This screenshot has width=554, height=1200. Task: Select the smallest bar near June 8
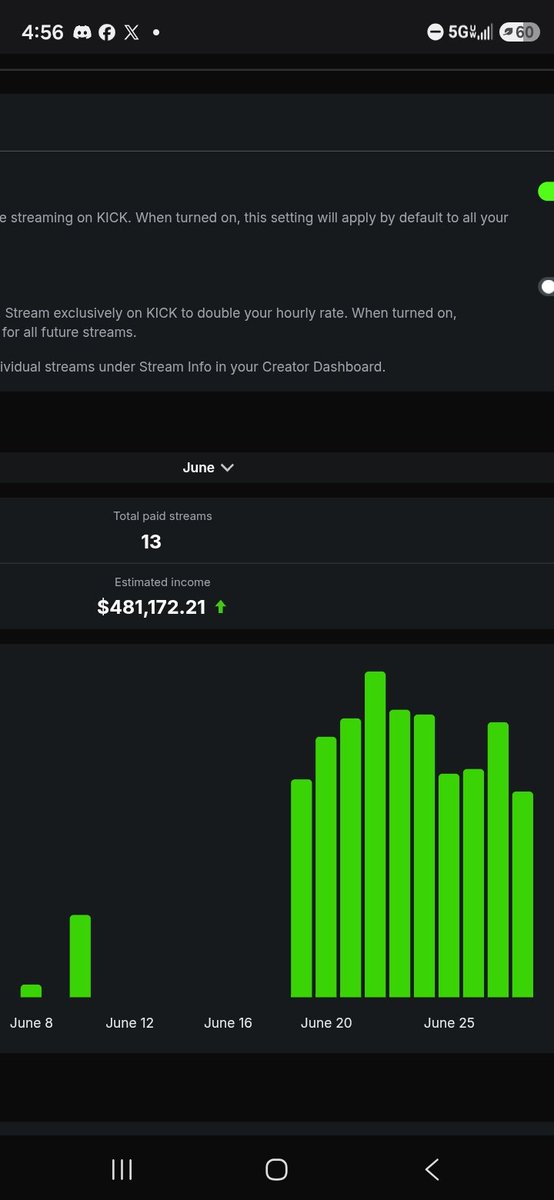(x=31, y=991)
